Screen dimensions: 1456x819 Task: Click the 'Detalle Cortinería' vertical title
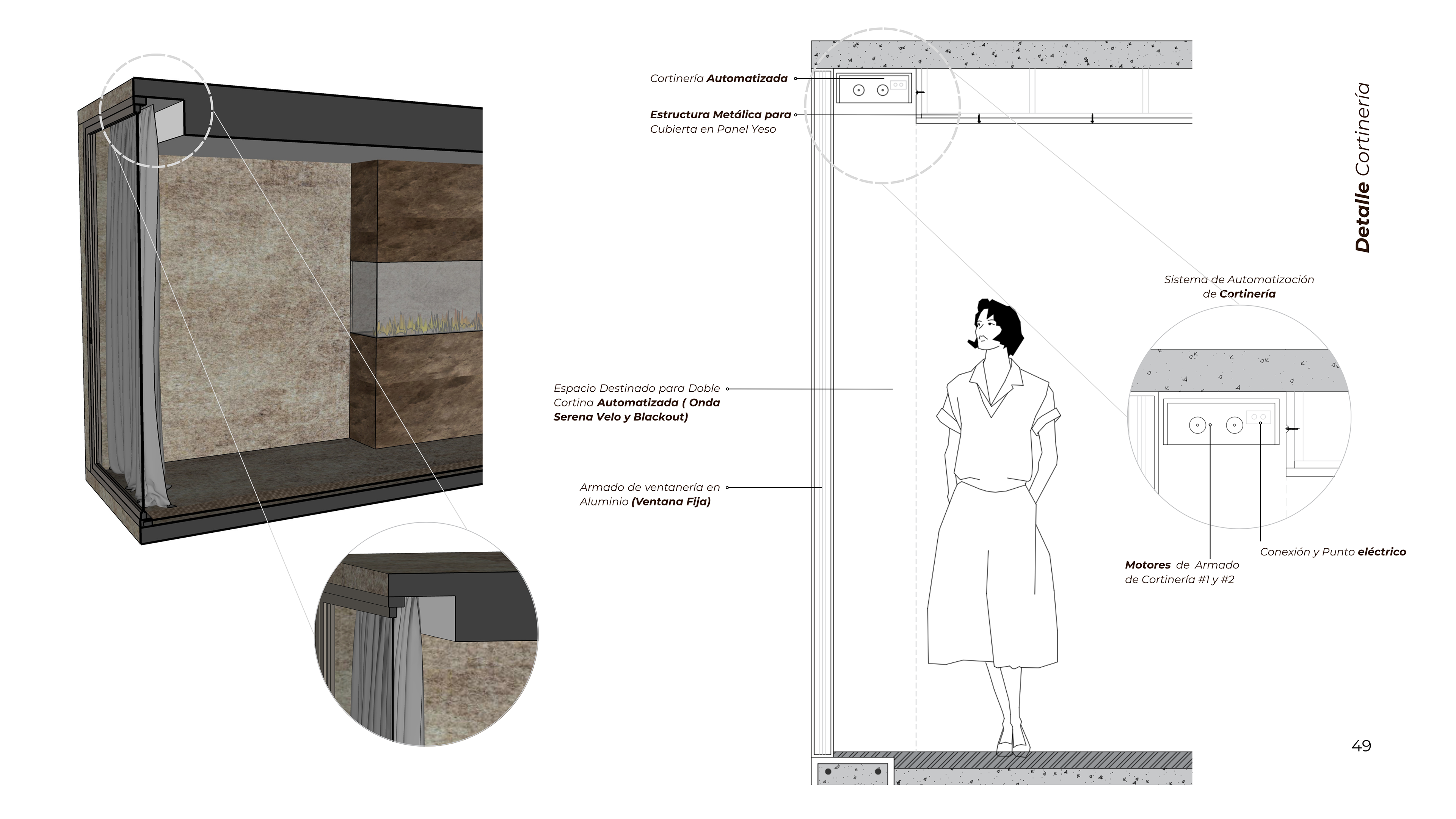coord(1363,167)
